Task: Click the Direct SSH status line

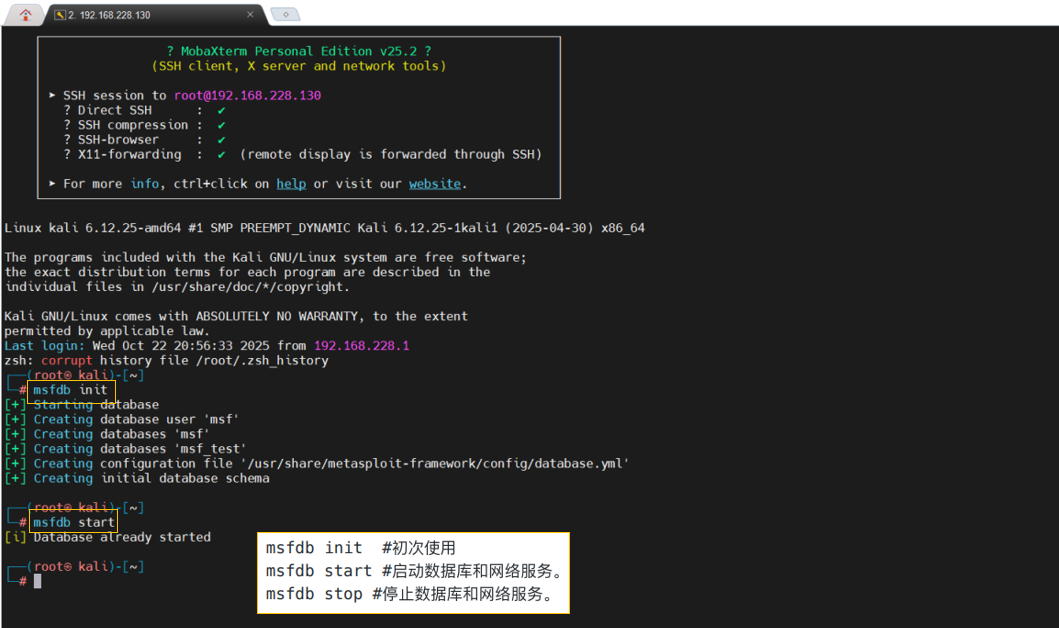Action: point(145,110)
